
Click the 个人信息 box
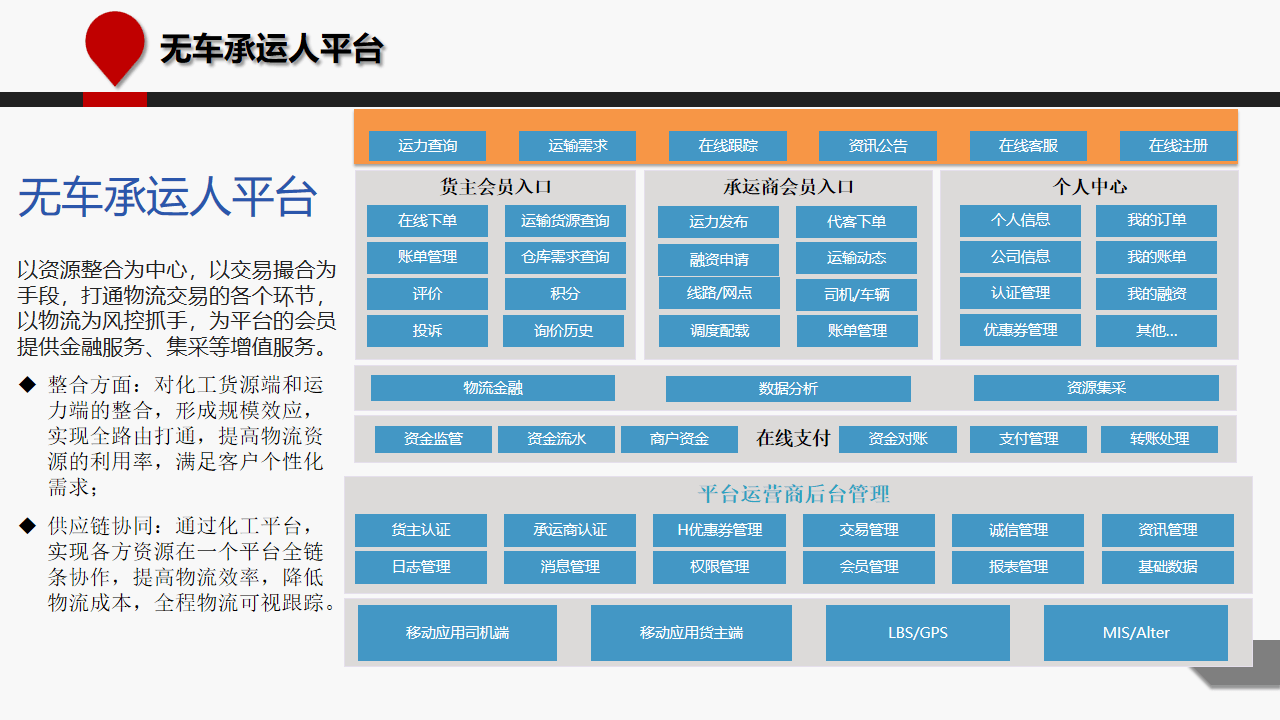click(x=1020, y=221)
